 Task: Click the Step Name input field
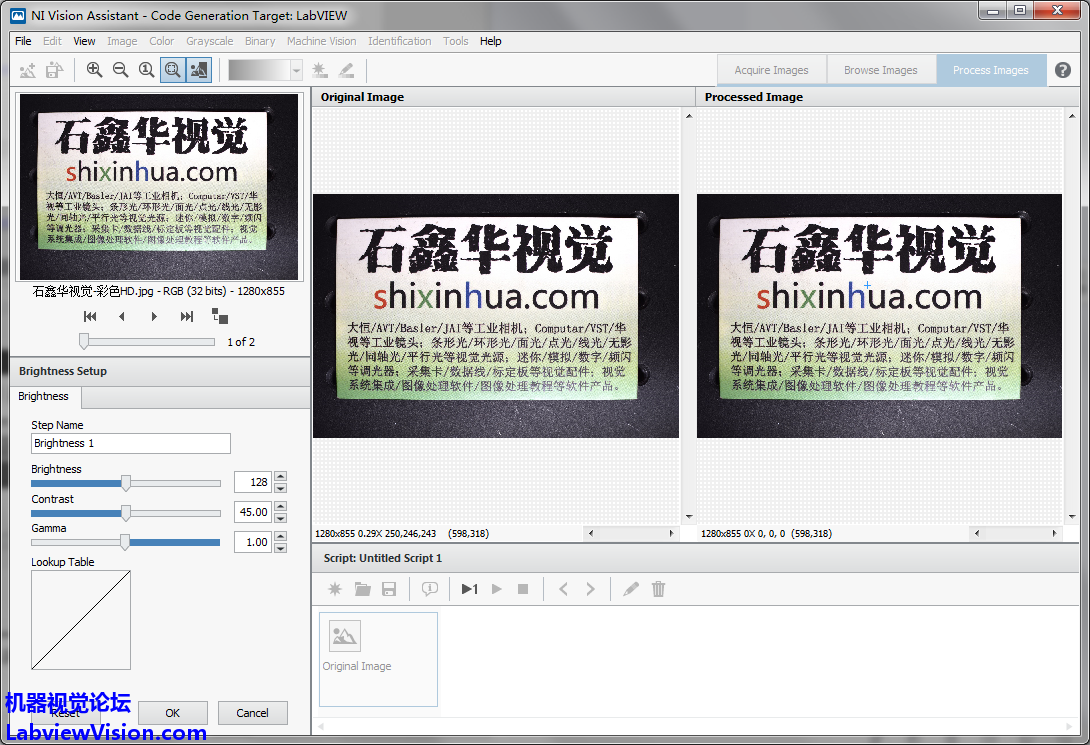(131, 443)
